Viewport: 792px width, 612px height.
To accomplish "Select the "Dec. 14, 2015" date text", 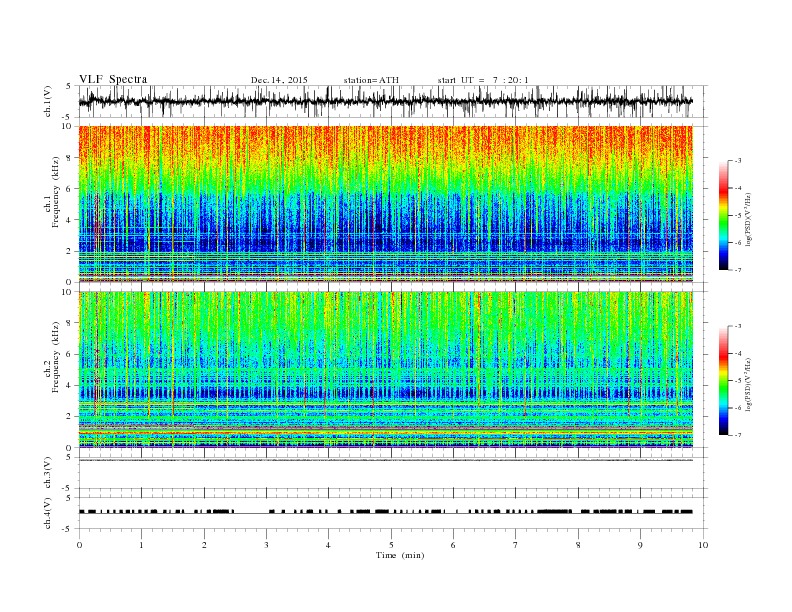I will tap(279, 80).
